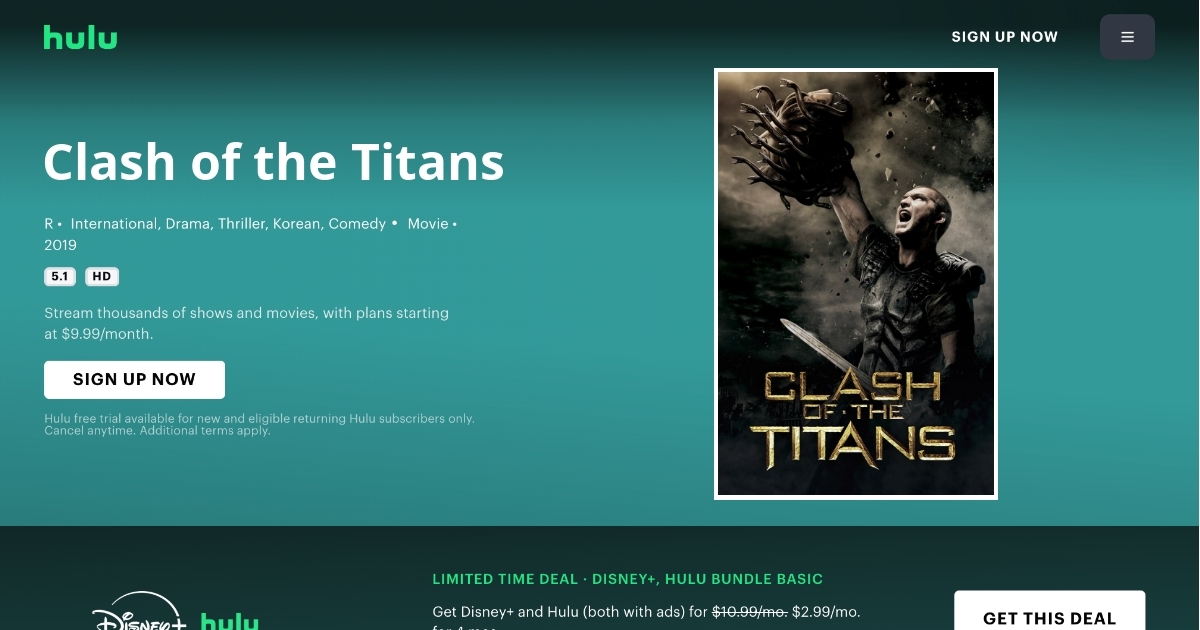Screen dimensions: 1200x630
Task: Click the GET THIS DEAL button
Action: (1049, 612)
